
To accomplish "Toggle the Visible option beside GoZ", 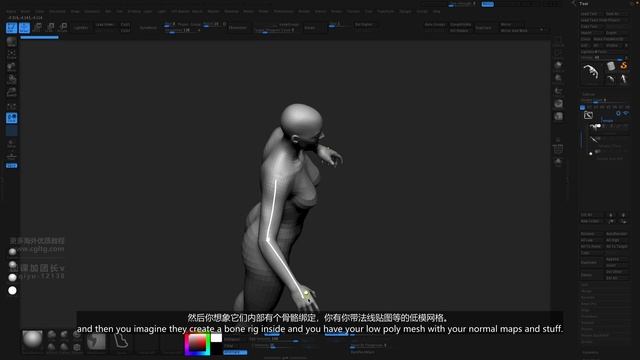I will (614, 45).
